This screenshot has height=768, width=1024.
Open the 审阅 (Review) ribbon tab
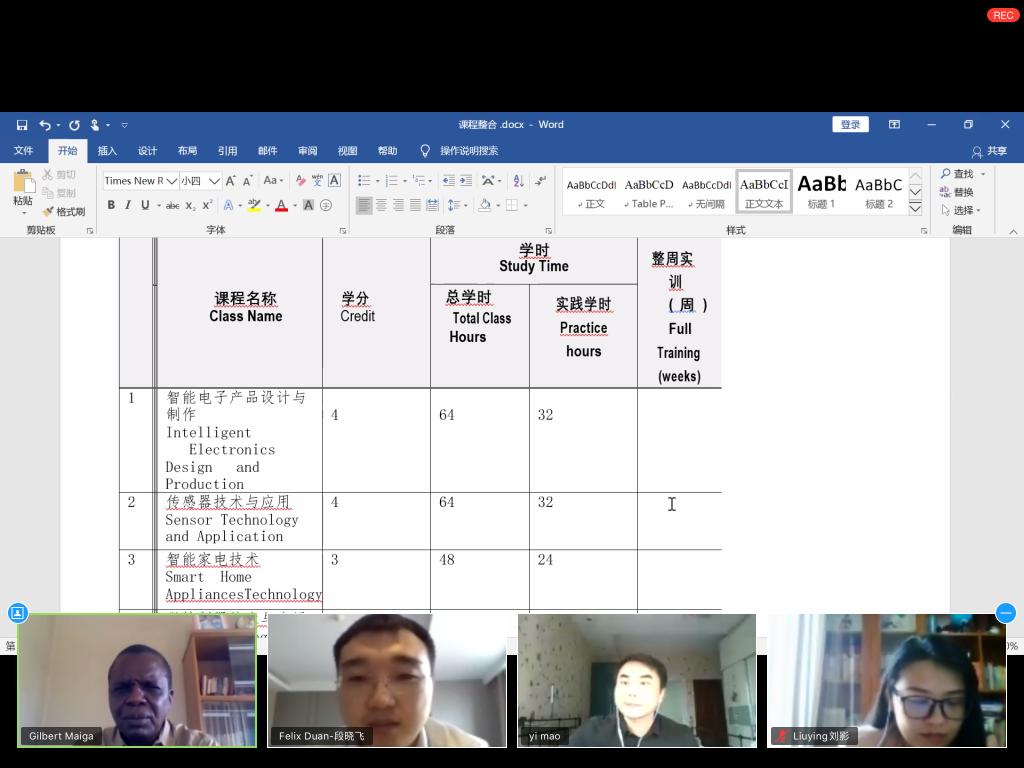pyautogui.click(x=307, y=151)
